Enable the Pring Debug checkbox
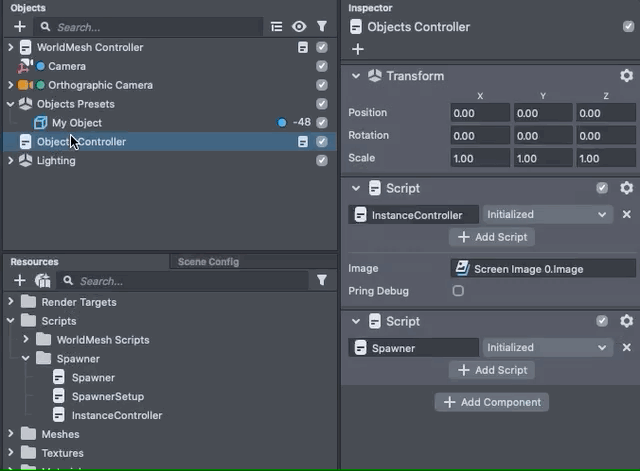640x471 pixels. [458, 291]
